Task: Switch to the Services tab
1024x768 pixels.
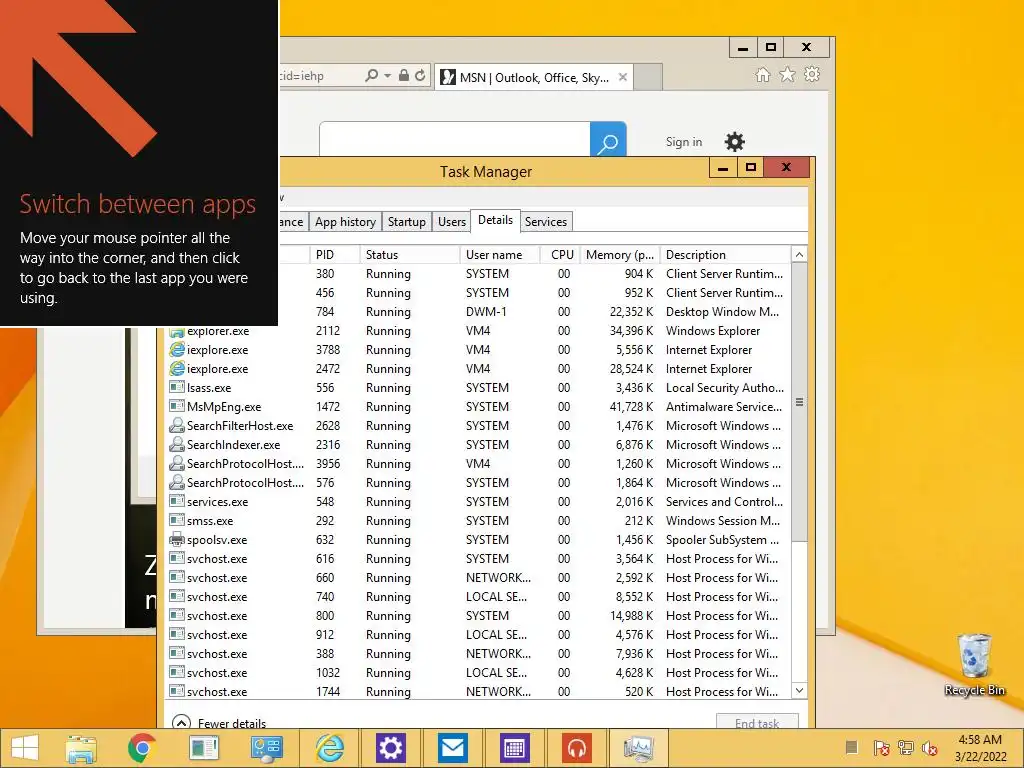Action: pyautogui.click(x=546, y=222)
